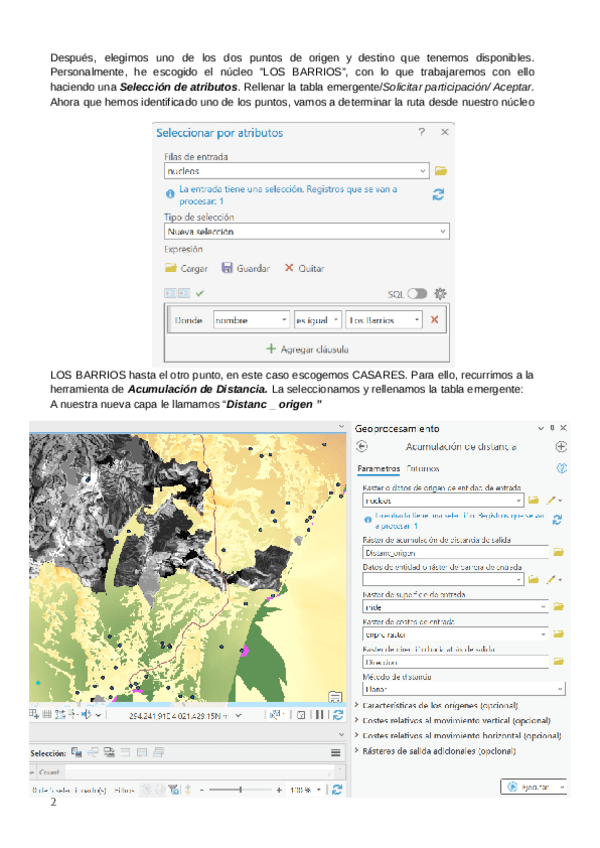Open tool help icon in Geoprocesamiento pane

562,468
